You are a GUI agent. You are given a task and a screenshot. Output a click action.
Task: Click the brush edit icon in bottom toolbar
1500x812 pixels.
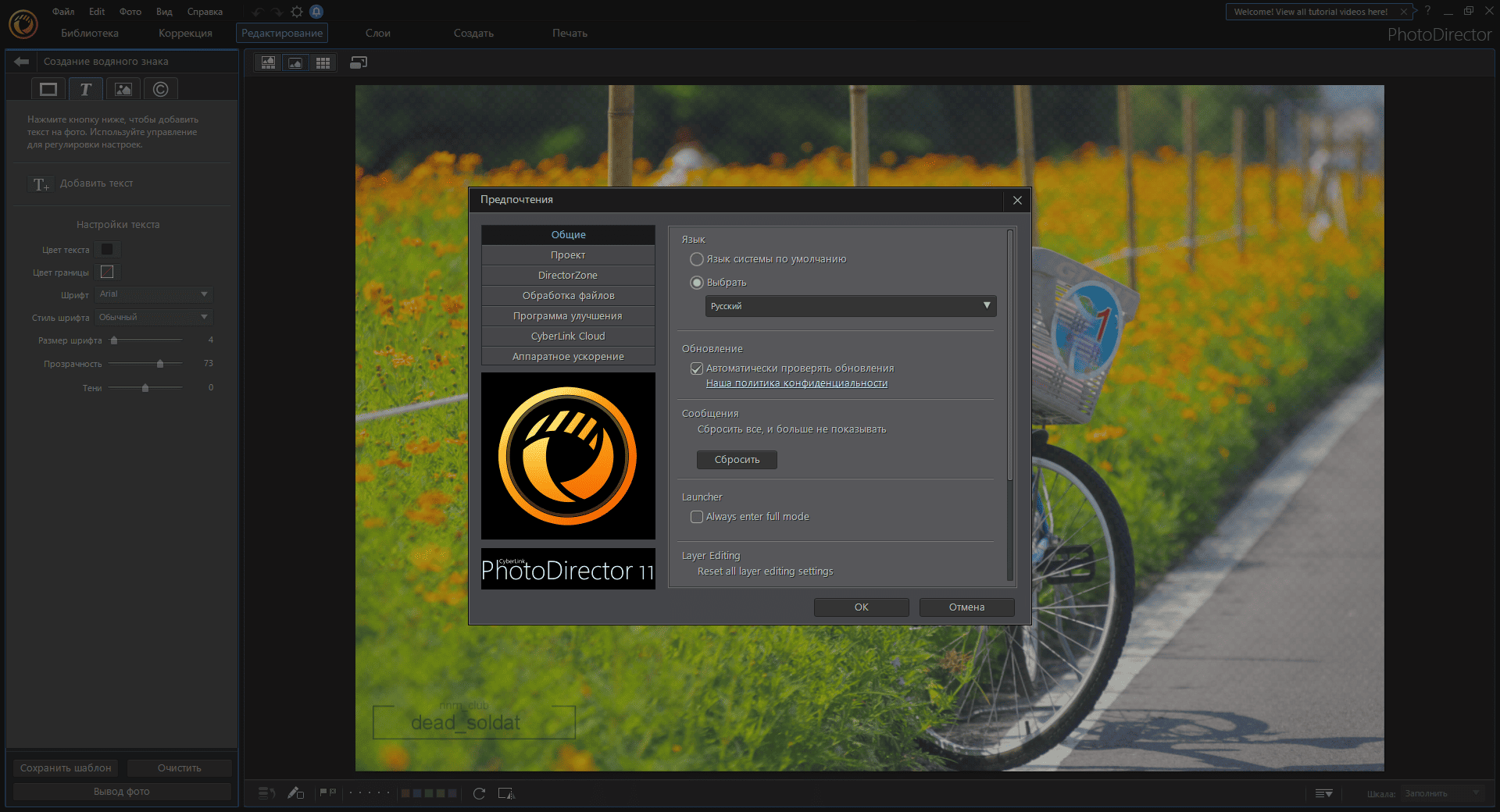tap(295, 793)
